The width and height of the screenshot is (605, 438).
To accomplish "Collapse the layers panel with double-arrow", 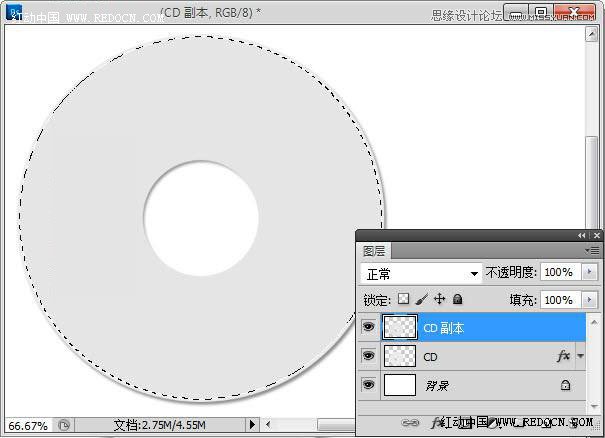I will click(x=581, y=235).
